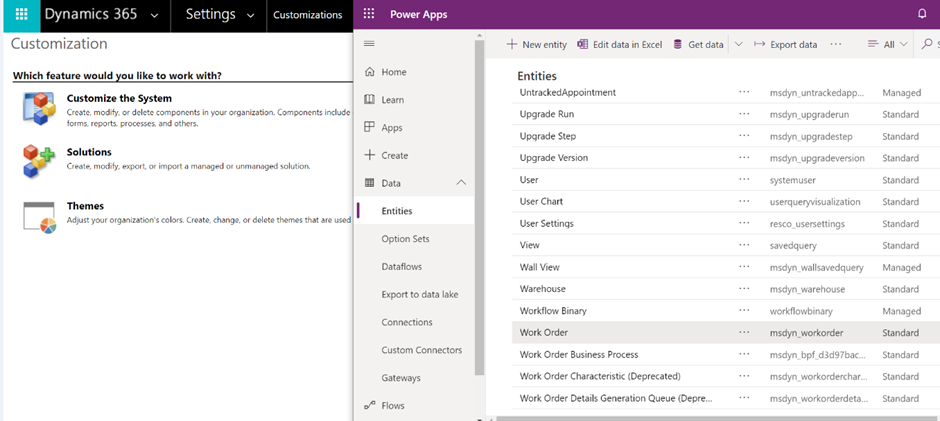The width and height of the screenshot is (940, 421).
Task: Open more toolbar commands ellipsis
Action: point(836,44)
